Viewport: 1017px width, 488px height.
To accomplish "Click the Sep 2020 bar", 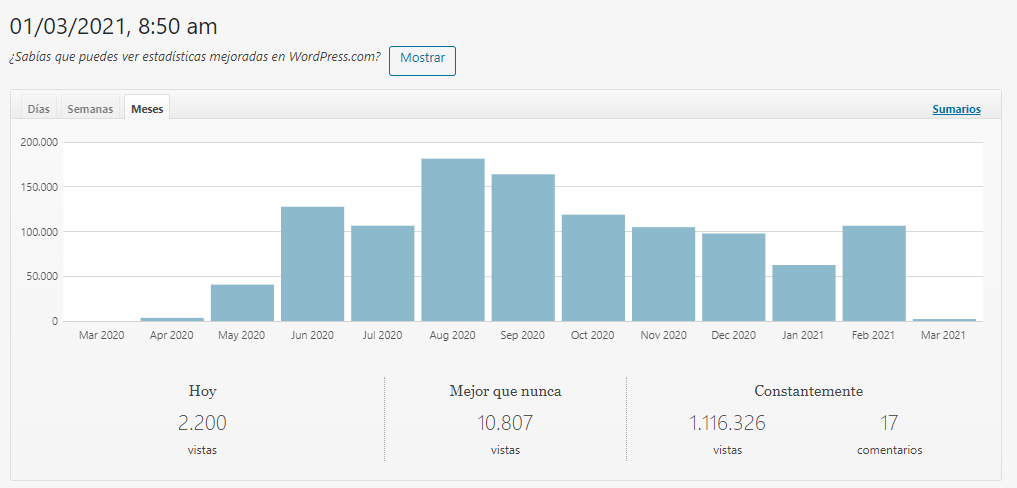I will click(523, 248).
